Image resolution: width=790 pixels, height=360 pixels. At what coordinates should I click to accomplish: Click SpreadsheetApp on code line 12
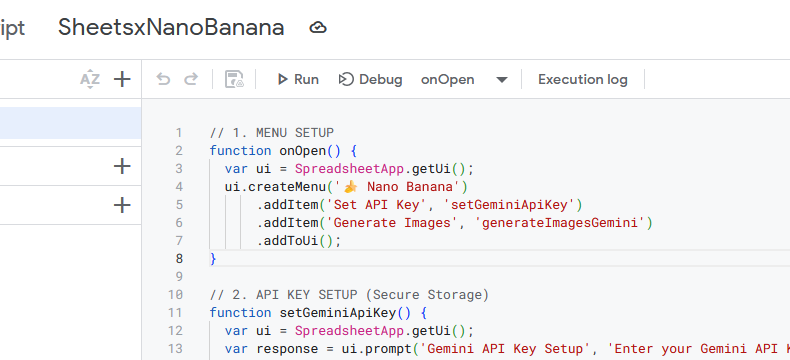click(x=350, y=331)
